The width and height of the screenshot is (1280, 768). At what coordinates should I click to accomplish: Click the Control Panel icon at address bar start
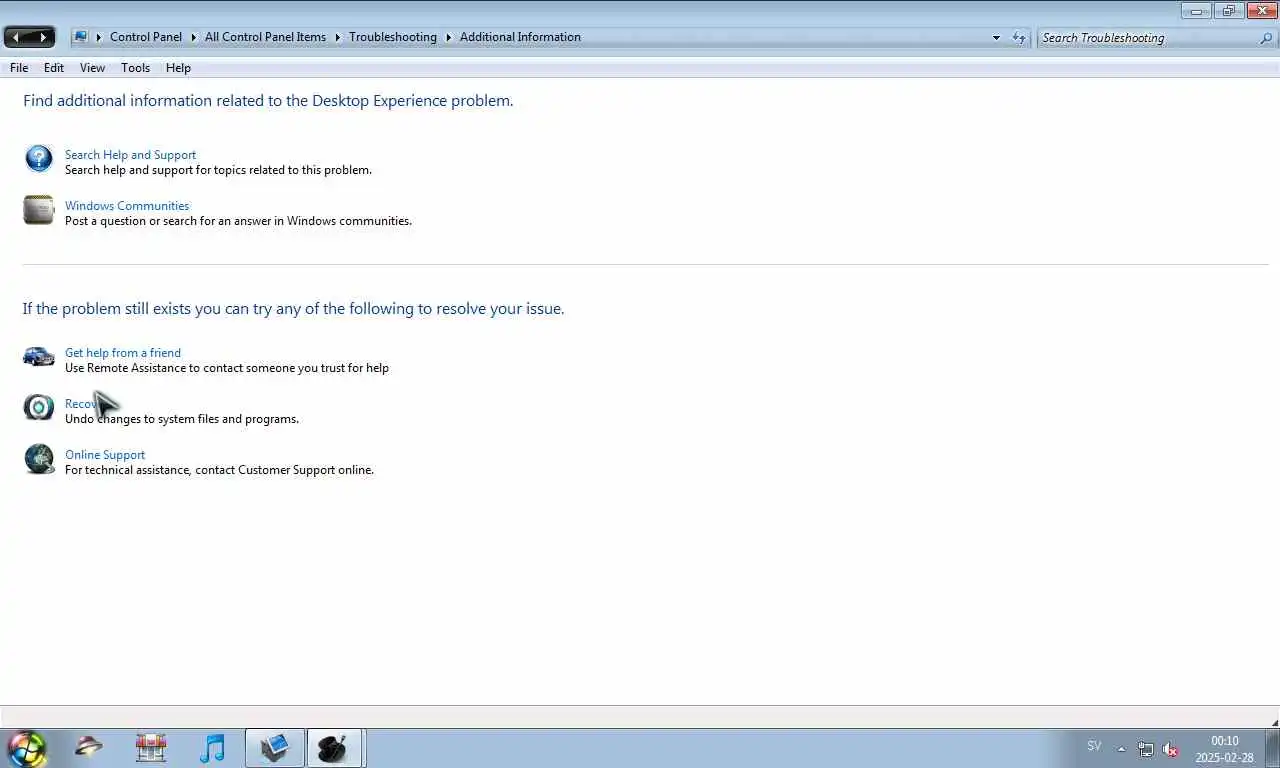[x=80, y=37]
